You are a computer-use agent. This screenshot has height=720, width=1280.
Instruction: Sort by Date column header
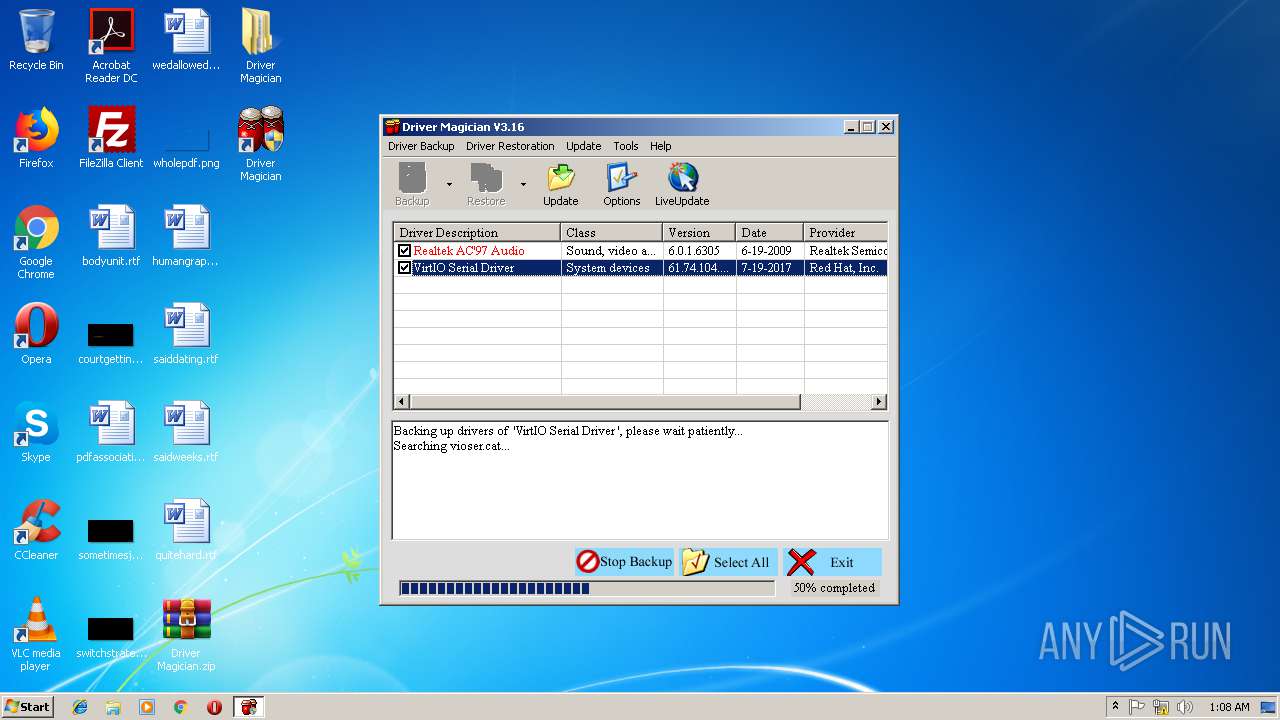pos(770,232)
